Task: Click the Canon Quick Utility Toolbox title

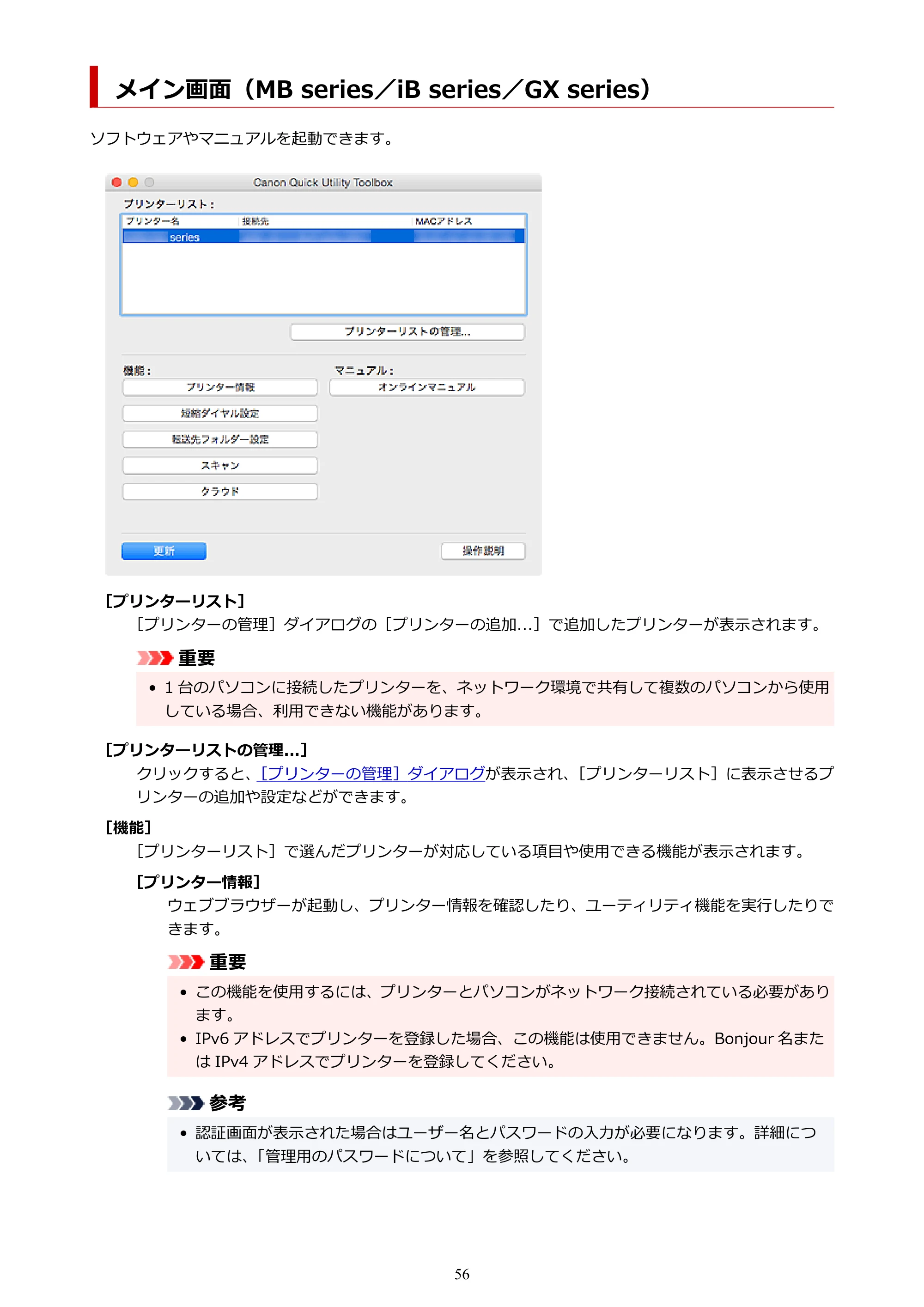Action: point(323,183)
